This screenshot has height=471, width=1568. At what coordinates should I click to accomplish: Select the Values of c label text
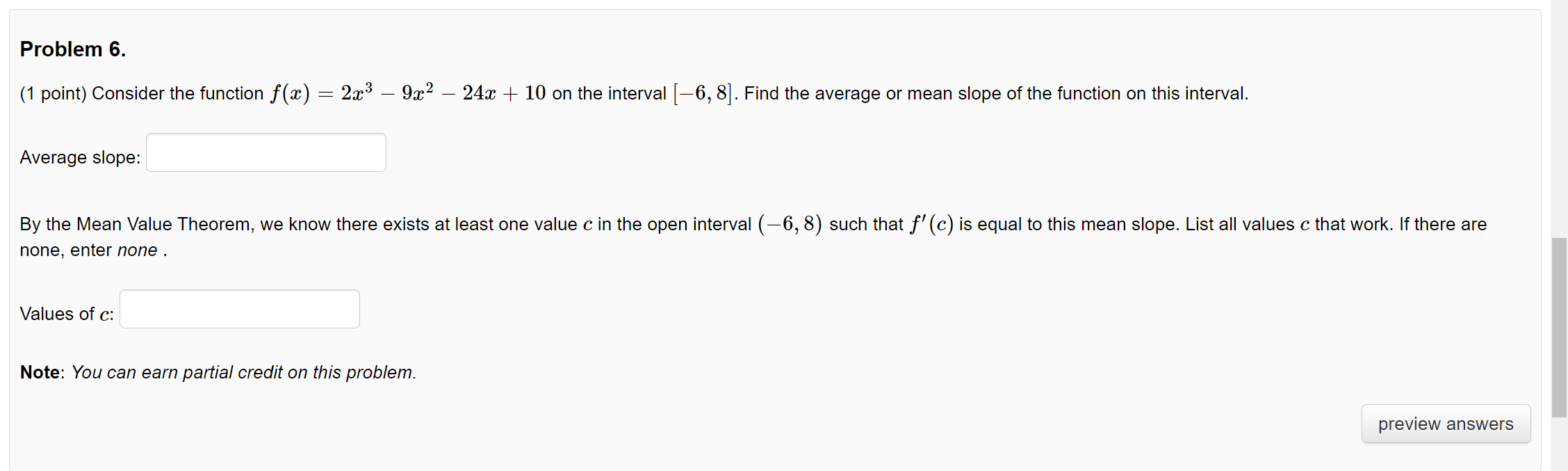click(65, 313)
